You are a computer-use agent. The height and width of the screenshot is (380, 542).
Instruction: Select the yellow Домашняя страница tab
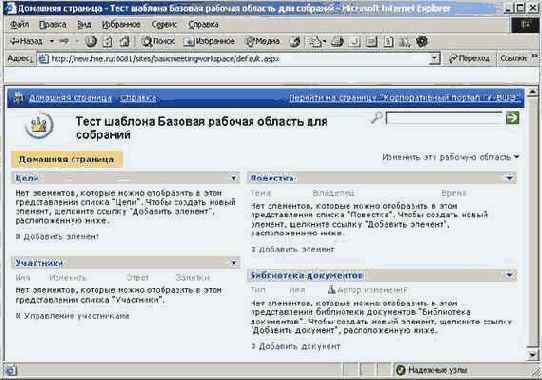(x=67, y=159)
